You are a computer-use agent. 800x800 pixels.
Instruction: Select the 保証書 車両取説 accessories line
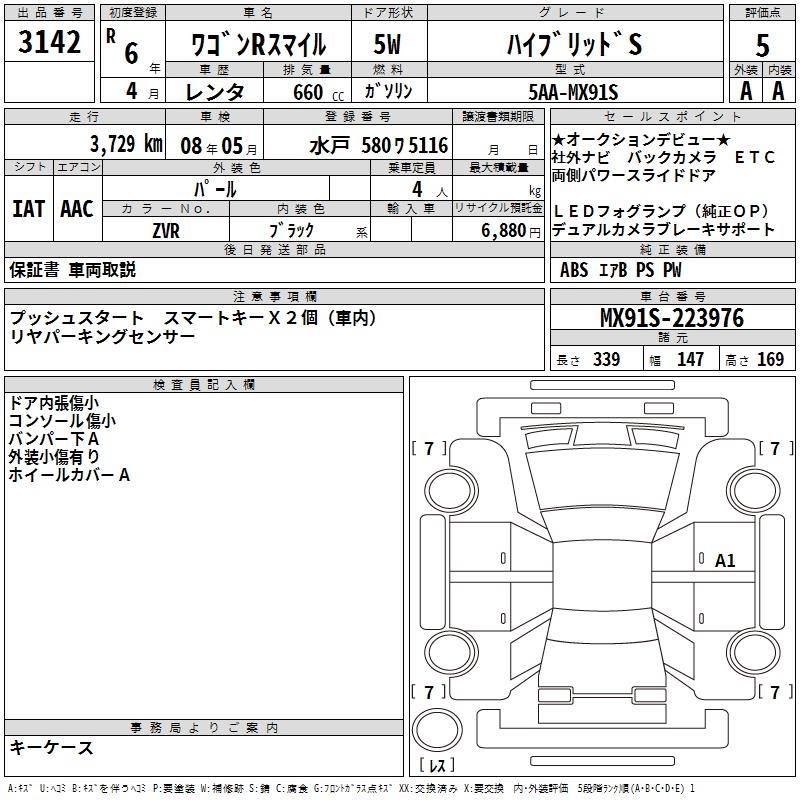pos(72,269)
